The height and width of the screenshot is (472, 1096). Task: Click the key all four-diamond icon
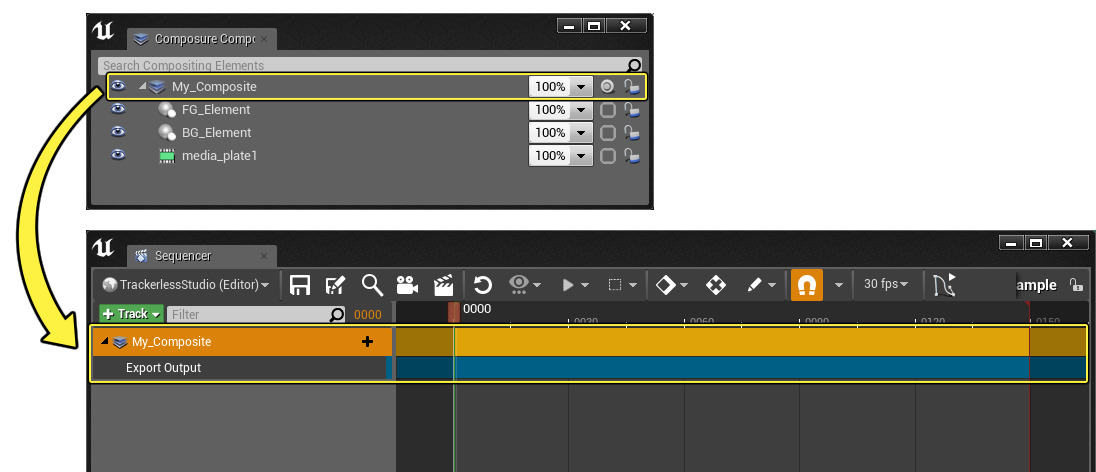716,285
